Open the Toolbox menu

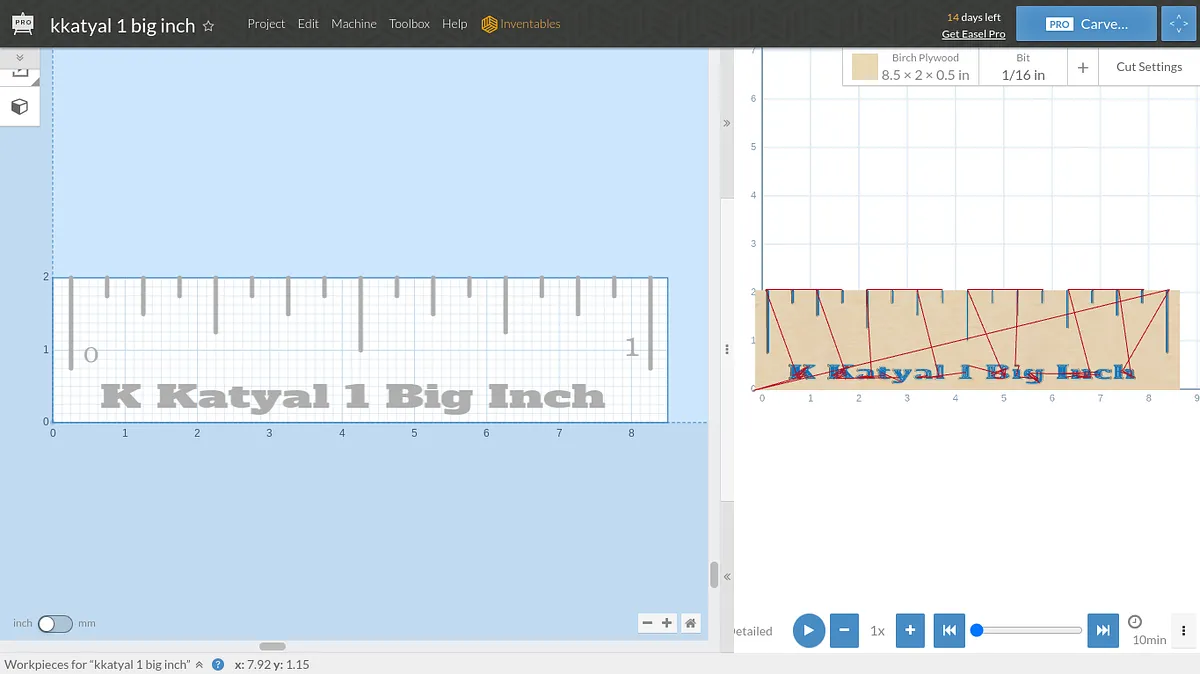click(x=409, y=24)
